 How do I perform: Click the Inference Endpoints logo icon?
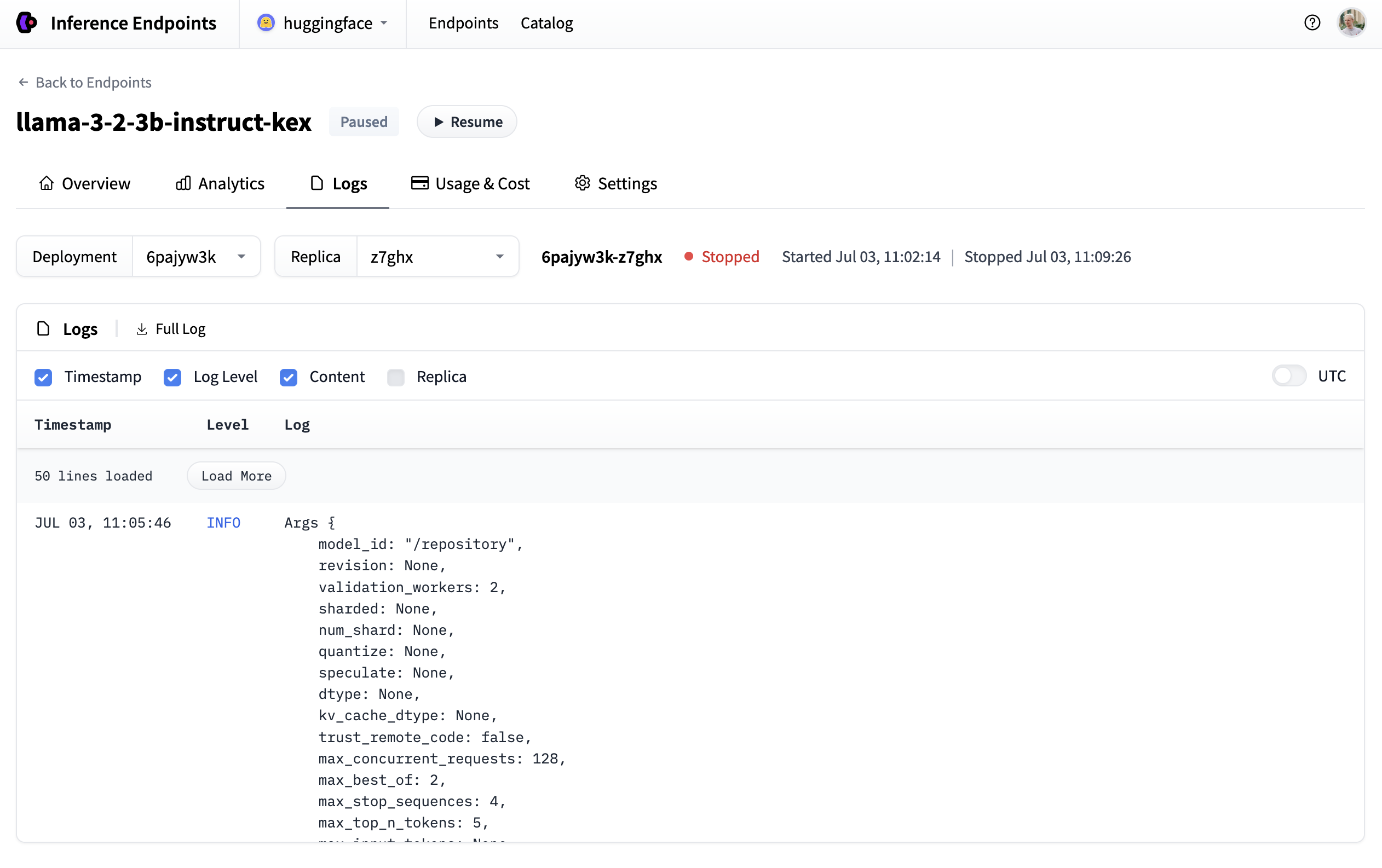click(x=26, y=23)
